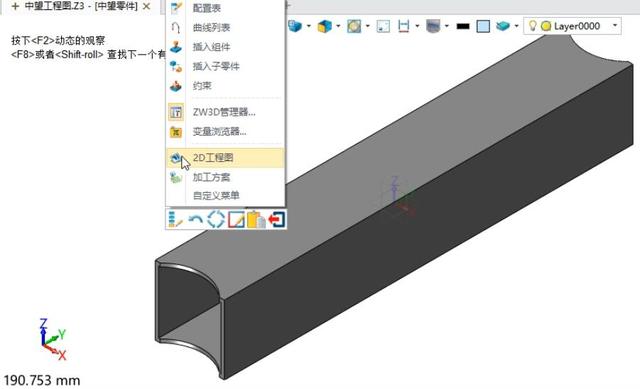Click the dashed circle icon in mini toolbar
Image resolution: width=640 pixels, height=389 pixels.
coord(216,219)
